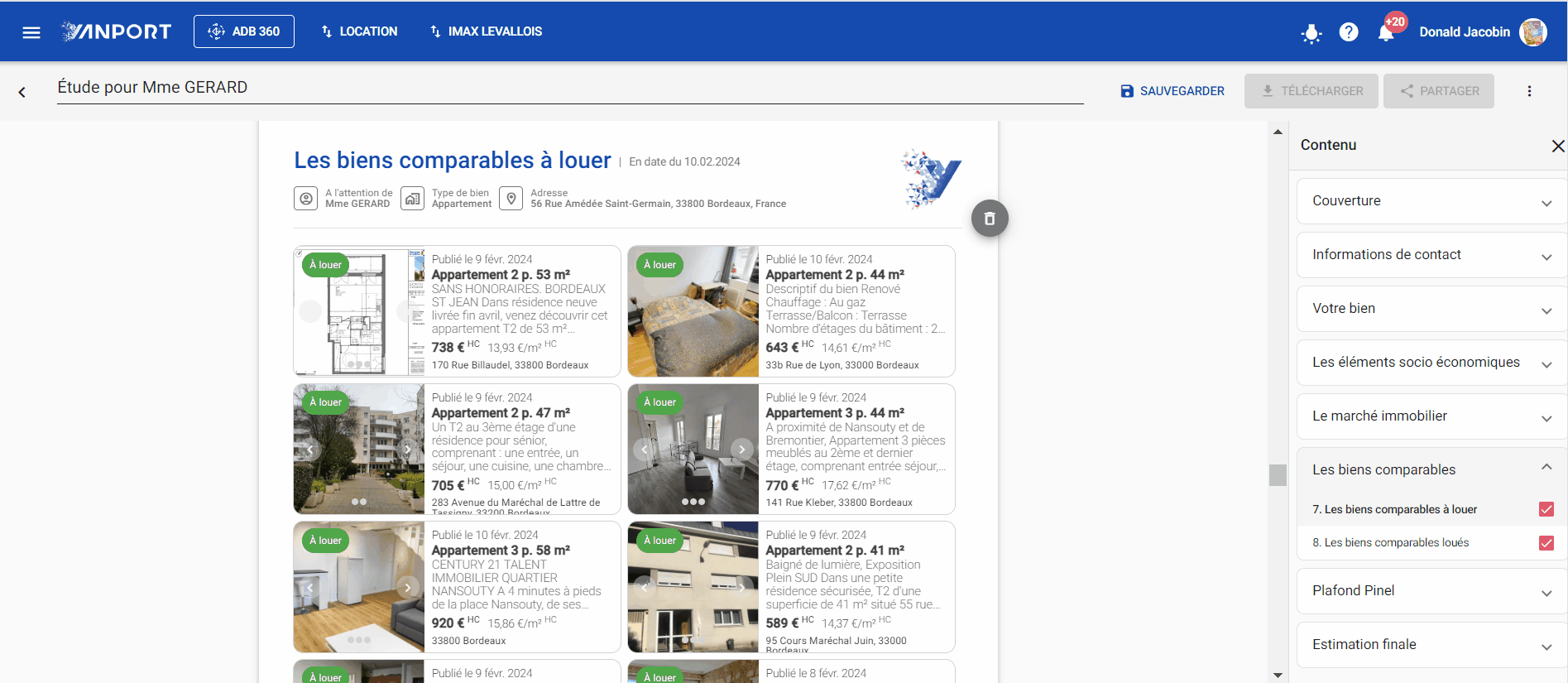
Task: Click the property type building icon
Action: (412, 199)
